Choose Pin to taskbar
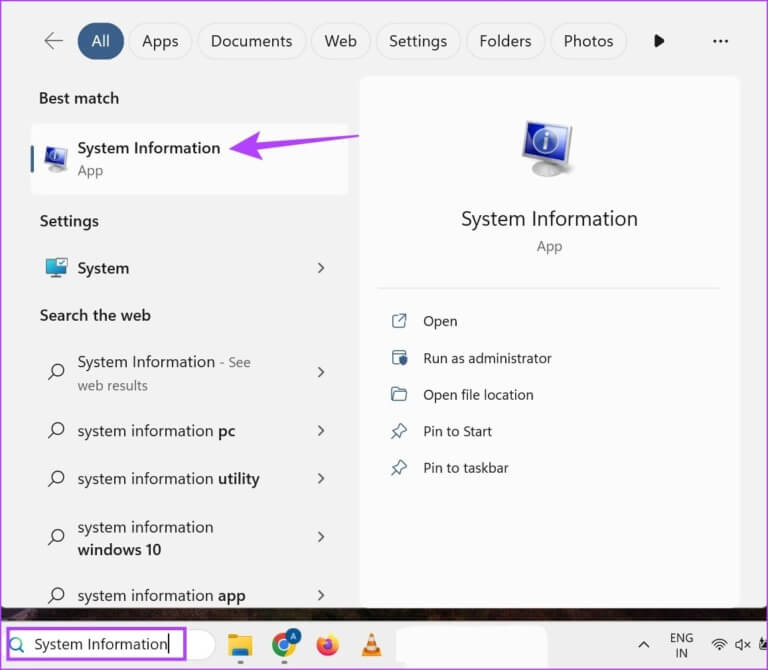768x670 pixels. pyautogui.click(x=465, y=468)
